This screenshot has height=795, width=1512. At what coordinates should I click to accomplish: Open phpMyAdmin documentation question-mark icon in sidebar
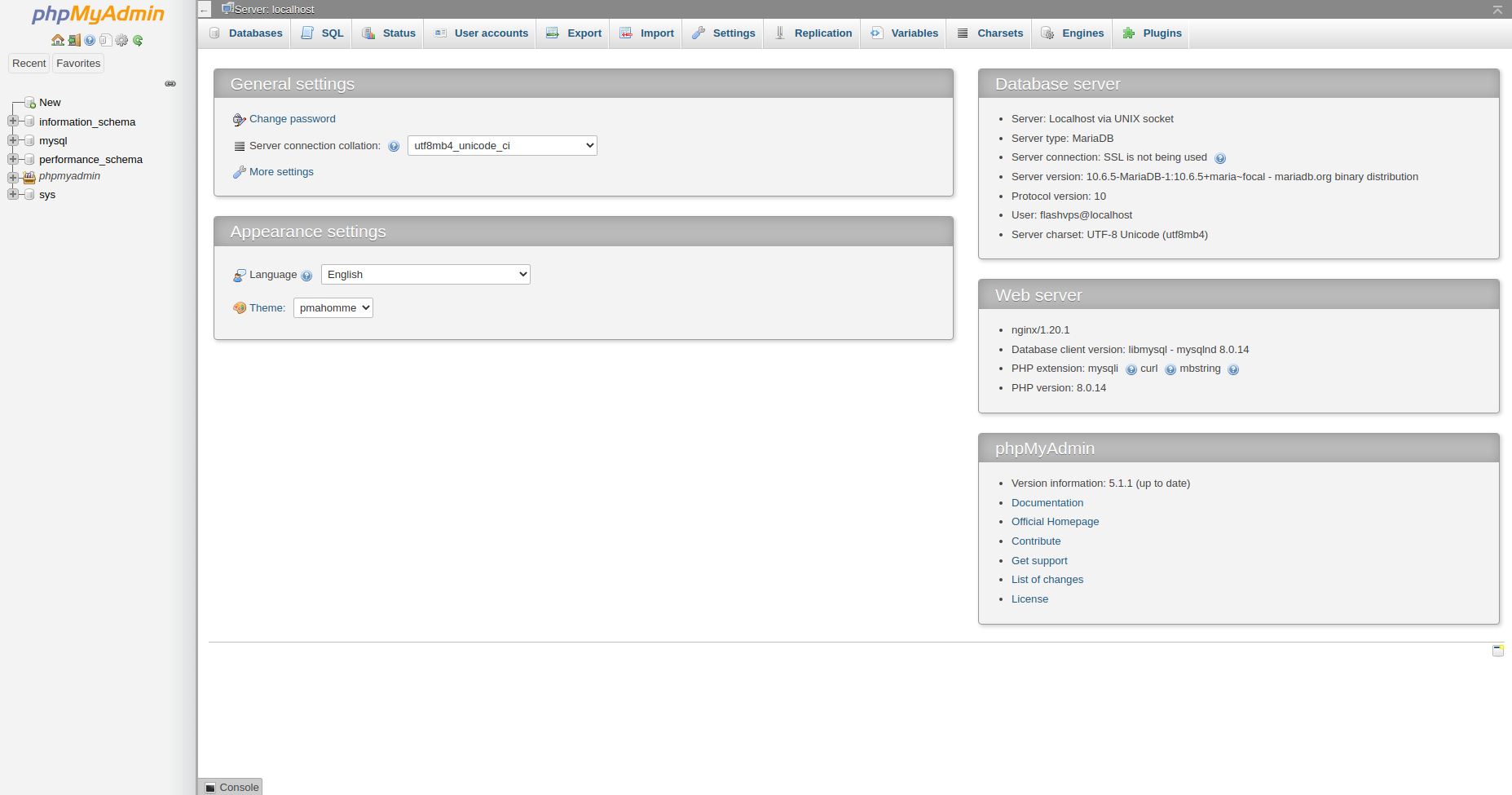point(90,40)
